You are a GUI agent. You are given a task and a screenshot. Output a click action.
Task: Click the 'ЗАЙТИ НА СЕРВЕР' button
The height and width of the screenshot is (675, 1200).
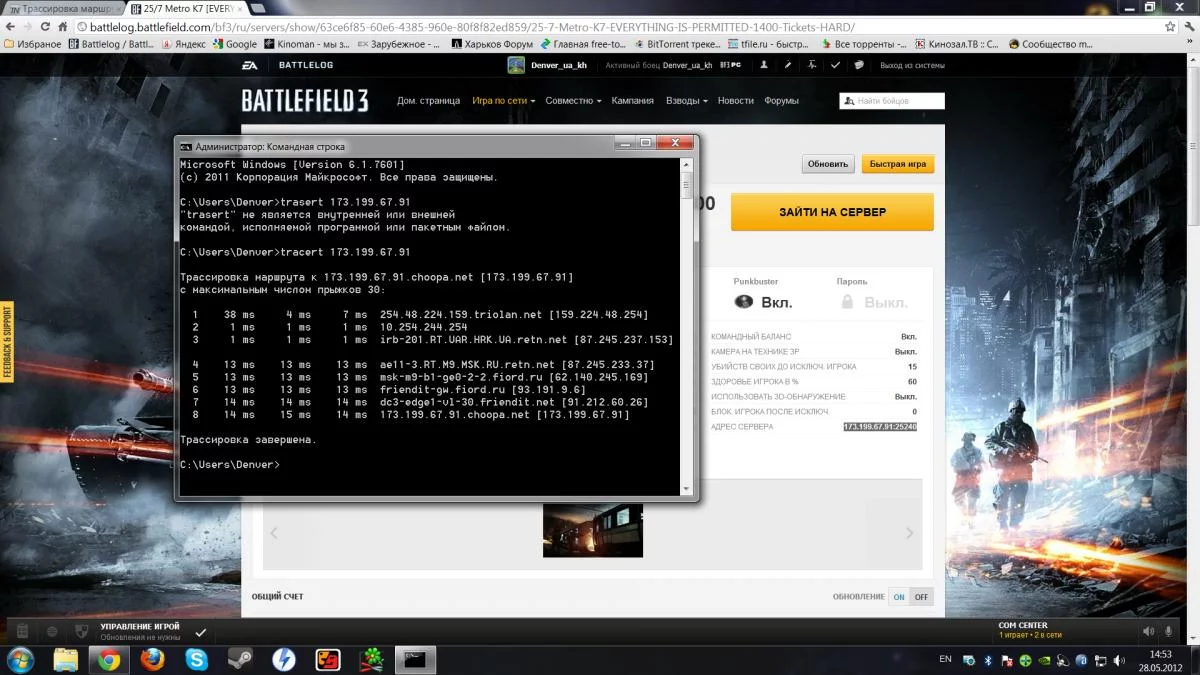pyautogui.click(x=832, y=212)
